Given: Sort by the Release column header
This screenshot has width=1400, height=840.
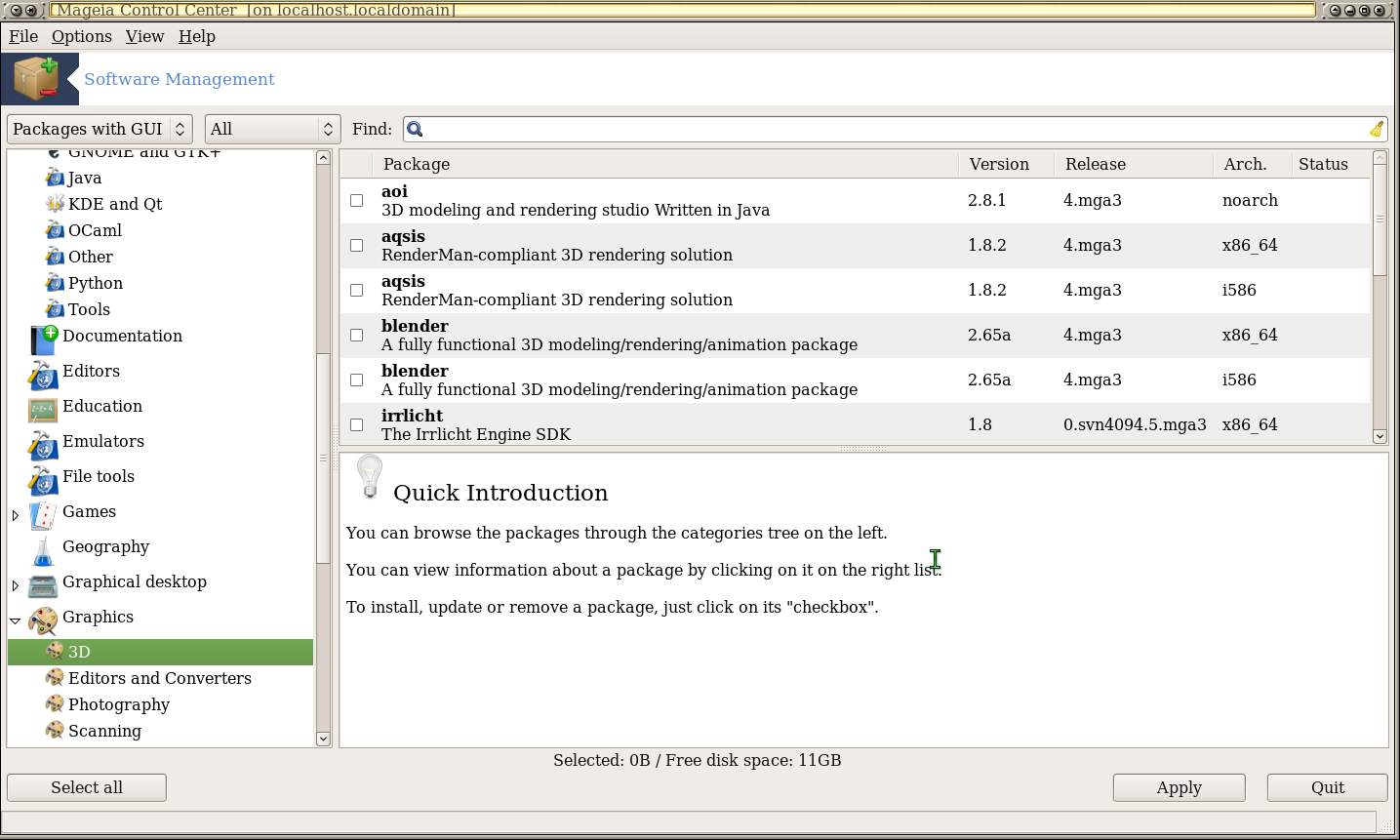Looking at the screenshot, I should coord(1134,164).
